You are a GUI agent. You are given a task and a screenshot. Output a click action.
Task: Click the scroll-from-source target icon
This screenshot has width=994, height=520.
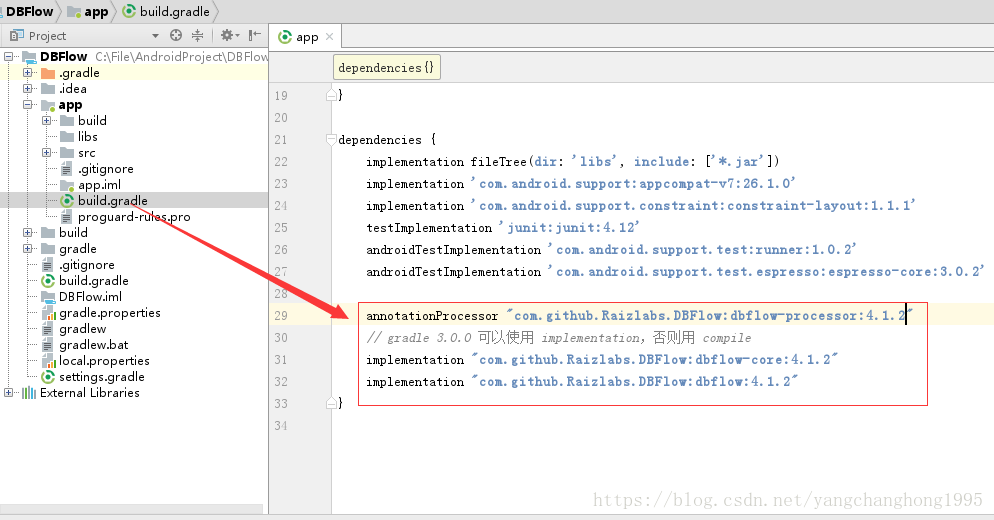coord(176,36)
